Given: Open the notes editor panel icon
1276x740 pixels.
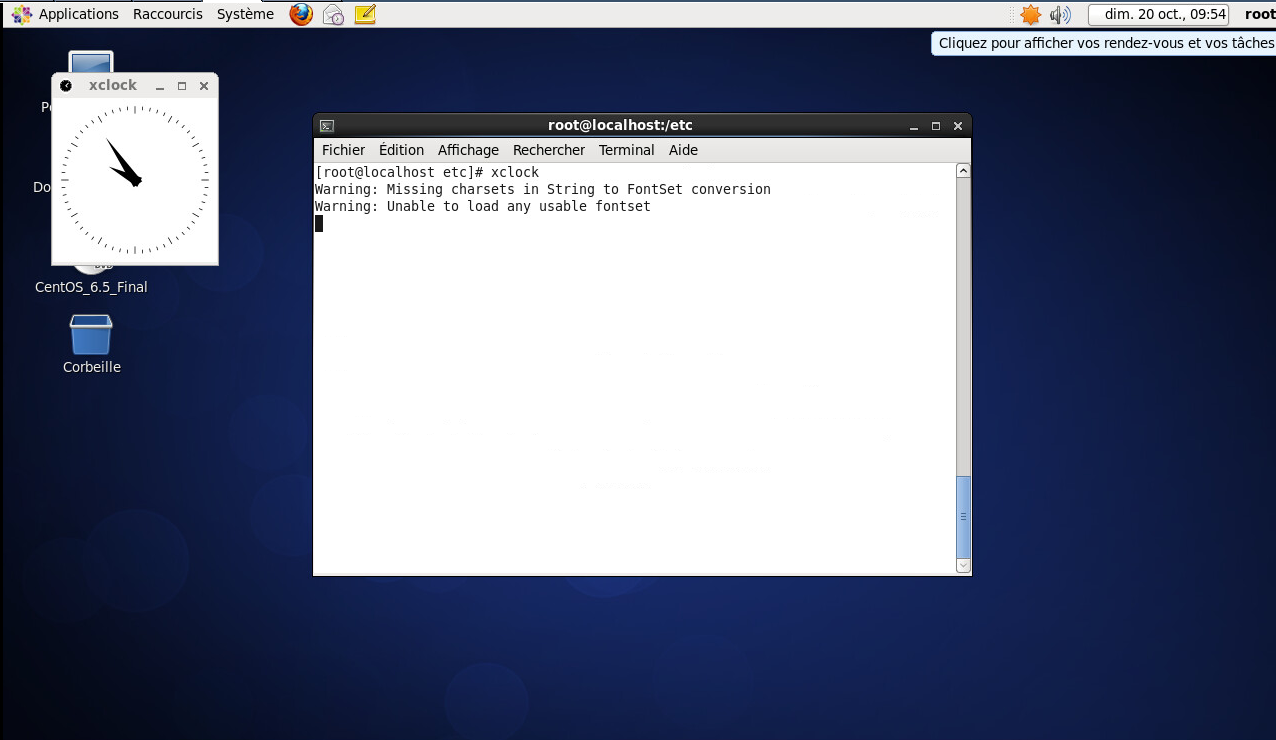Looking at the screenshot, I should (365, 14).
